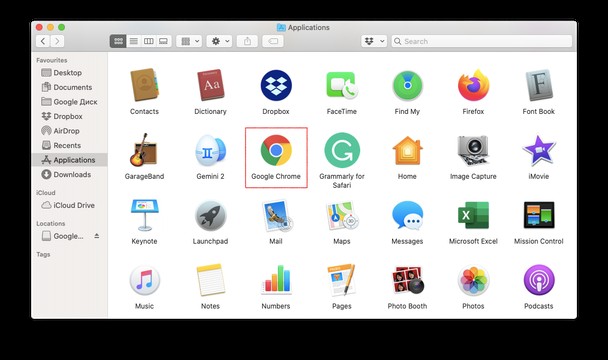Select the Dictionary app icon
The height and width of the screenshot is (360, 608).
pyautogui.click(x=210, y=85)
